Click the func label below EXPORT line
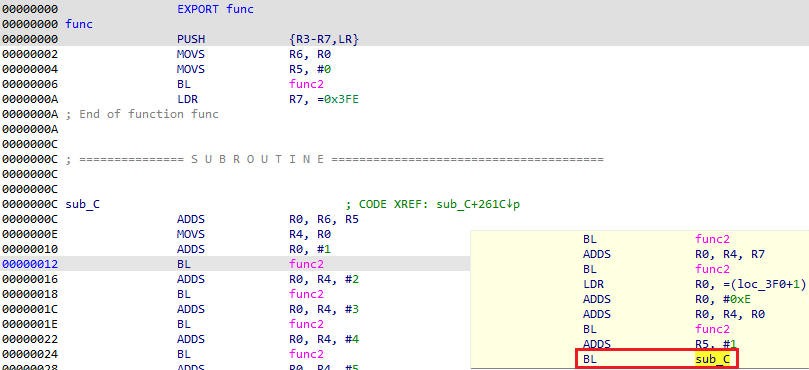 tap(79, 24)
